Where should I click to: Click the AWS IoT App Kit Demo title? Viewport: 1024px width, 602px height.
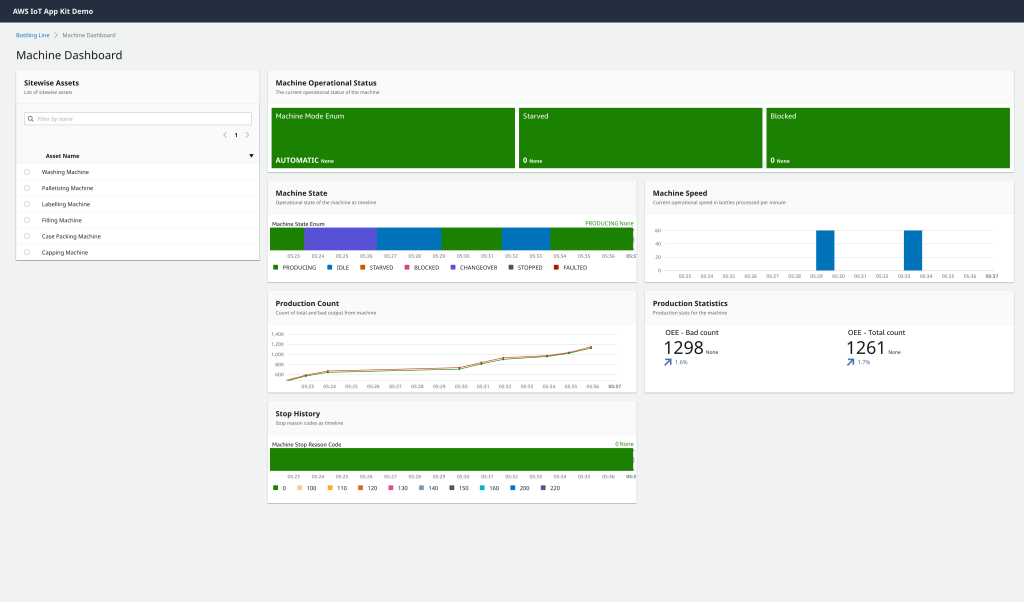click(x=55, y=11)
